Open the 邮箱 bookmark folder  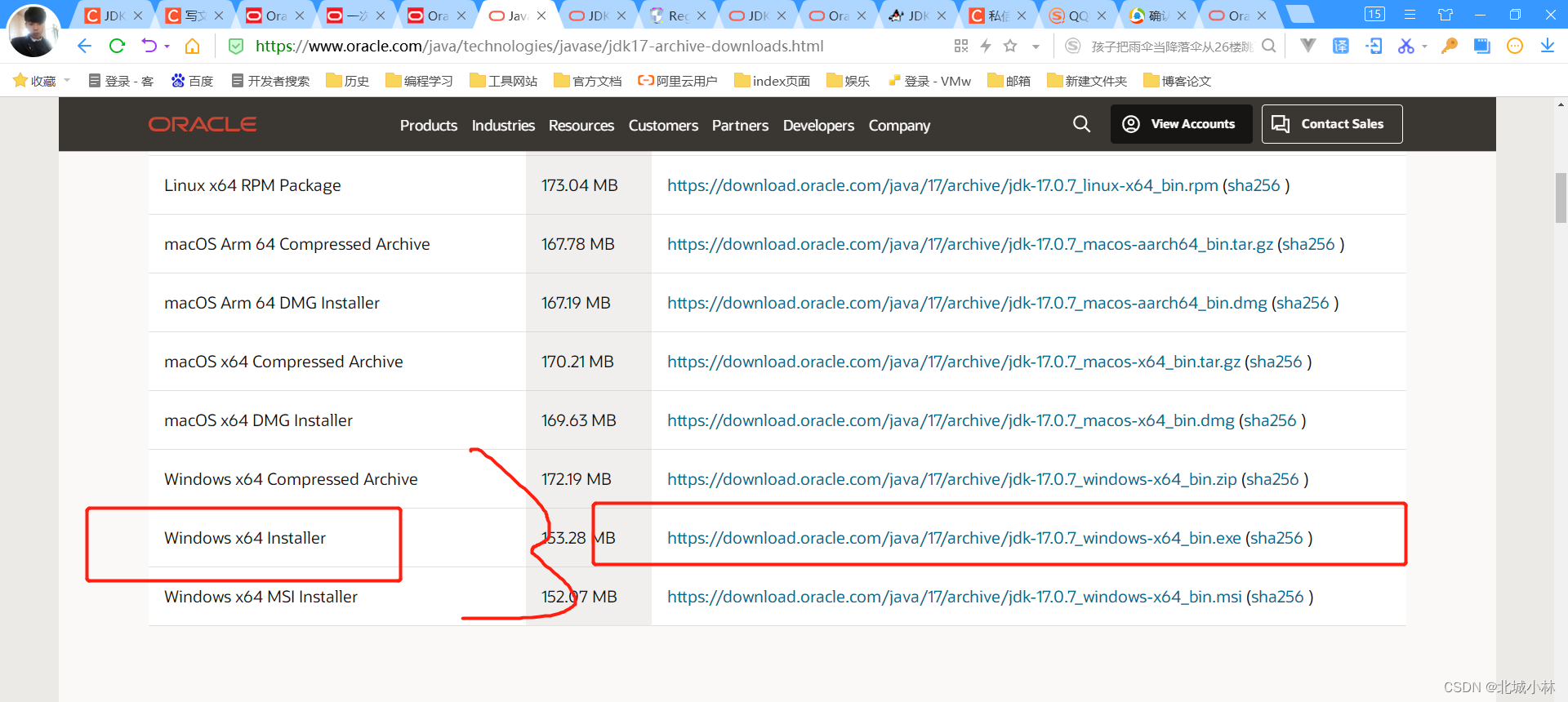(1009, 80)
